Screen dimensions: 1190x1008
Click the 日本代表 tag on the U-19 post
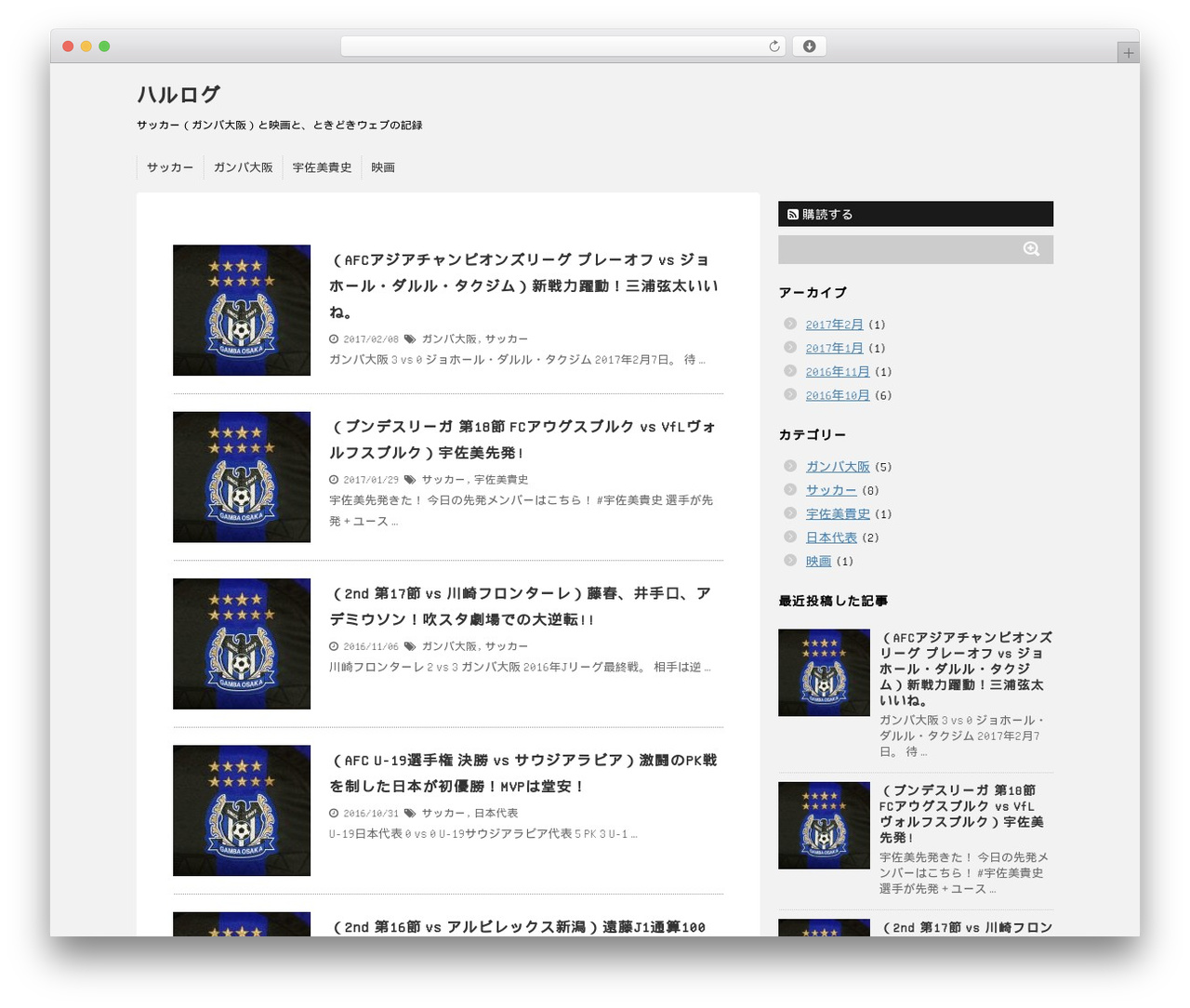coord(496,813)
